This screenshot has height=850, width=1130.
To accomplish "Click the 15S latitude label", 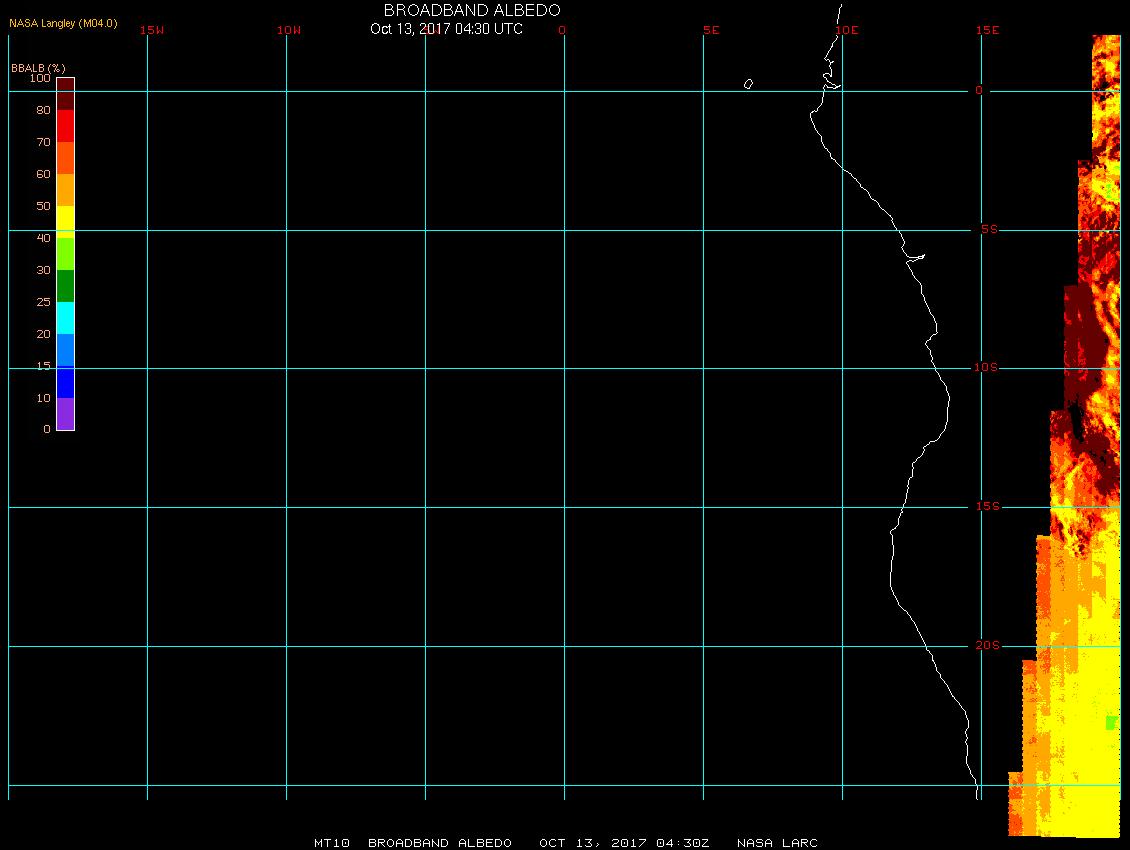I will (988, 507).
